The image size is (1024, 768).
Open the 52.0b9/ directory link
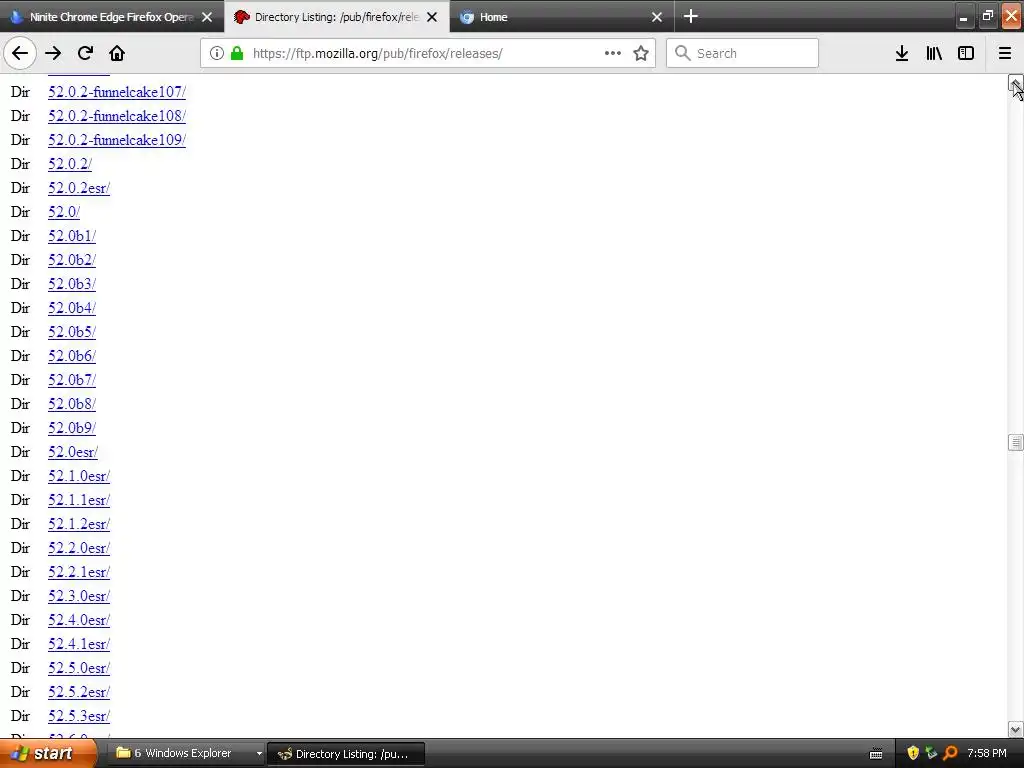(x=72, y=428)
